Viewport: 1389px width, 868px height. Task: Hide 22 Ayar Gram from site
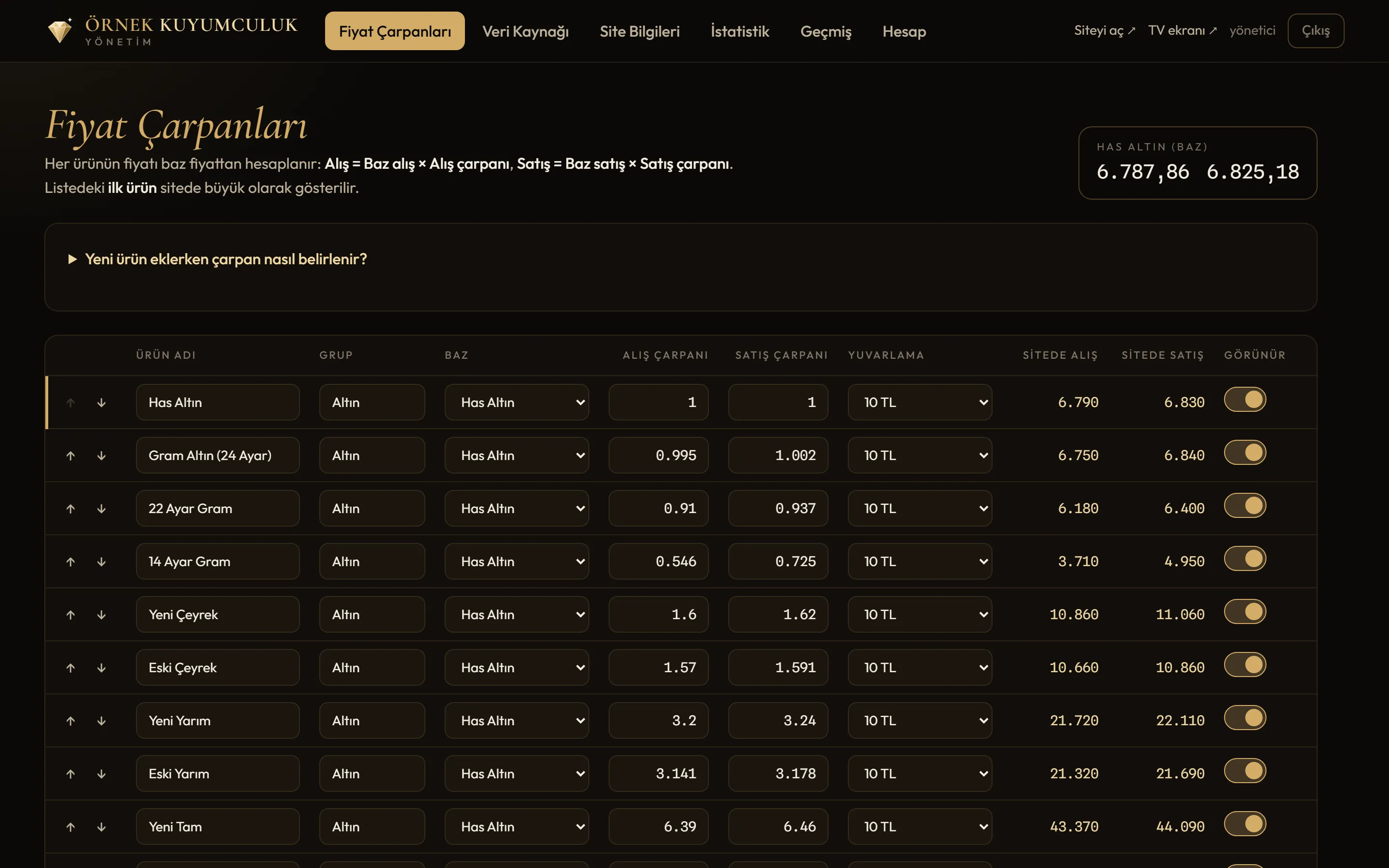pyautogui.click(x=1245, y=506)
